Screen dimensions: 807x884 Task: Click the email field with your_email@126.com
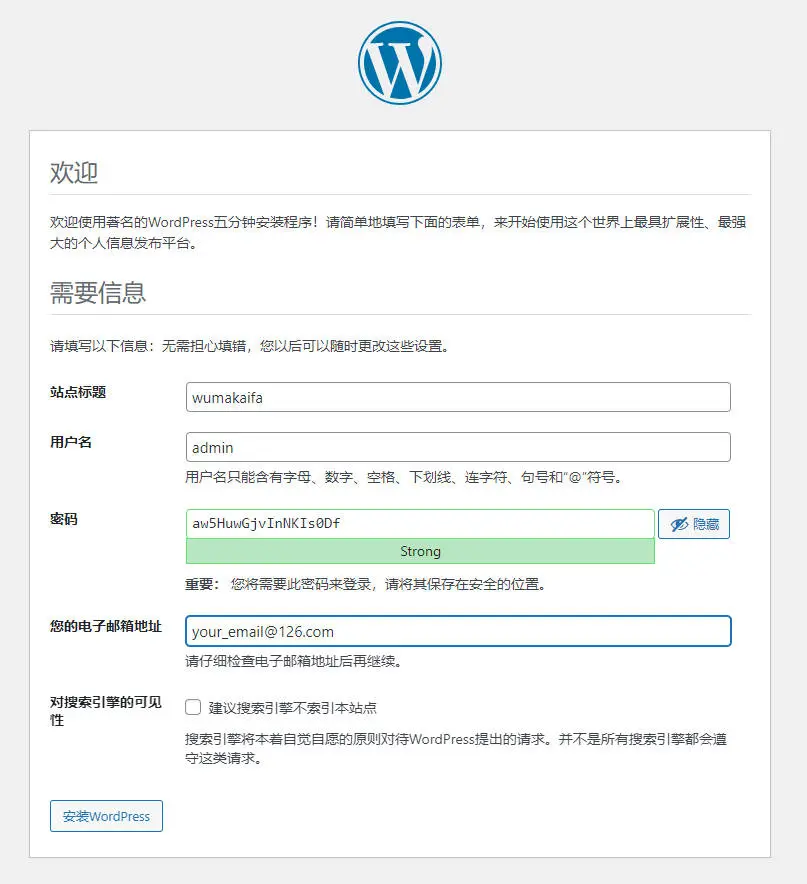tap(458, 631)
